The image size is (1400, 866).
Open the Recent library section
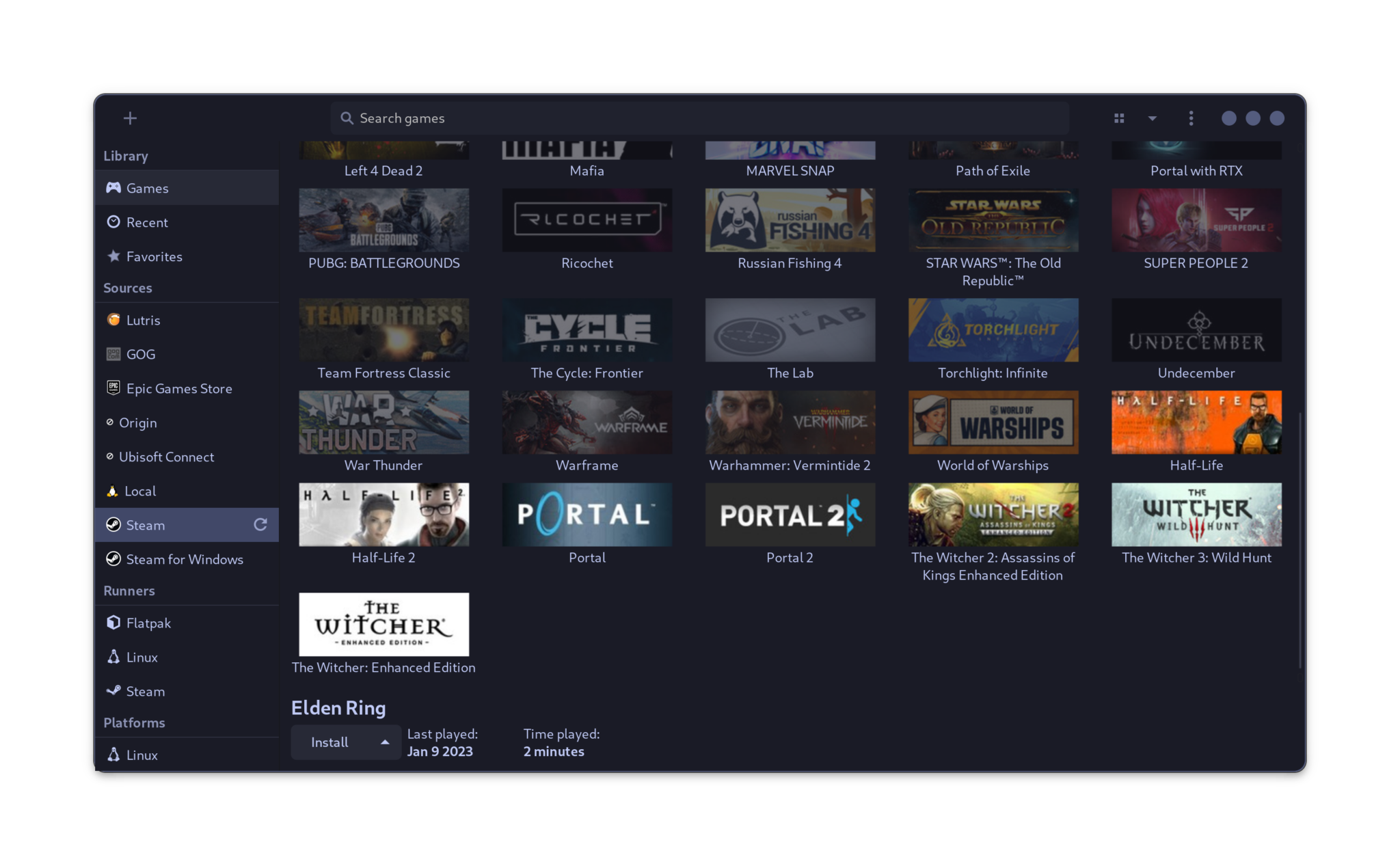tap(187, 222)
